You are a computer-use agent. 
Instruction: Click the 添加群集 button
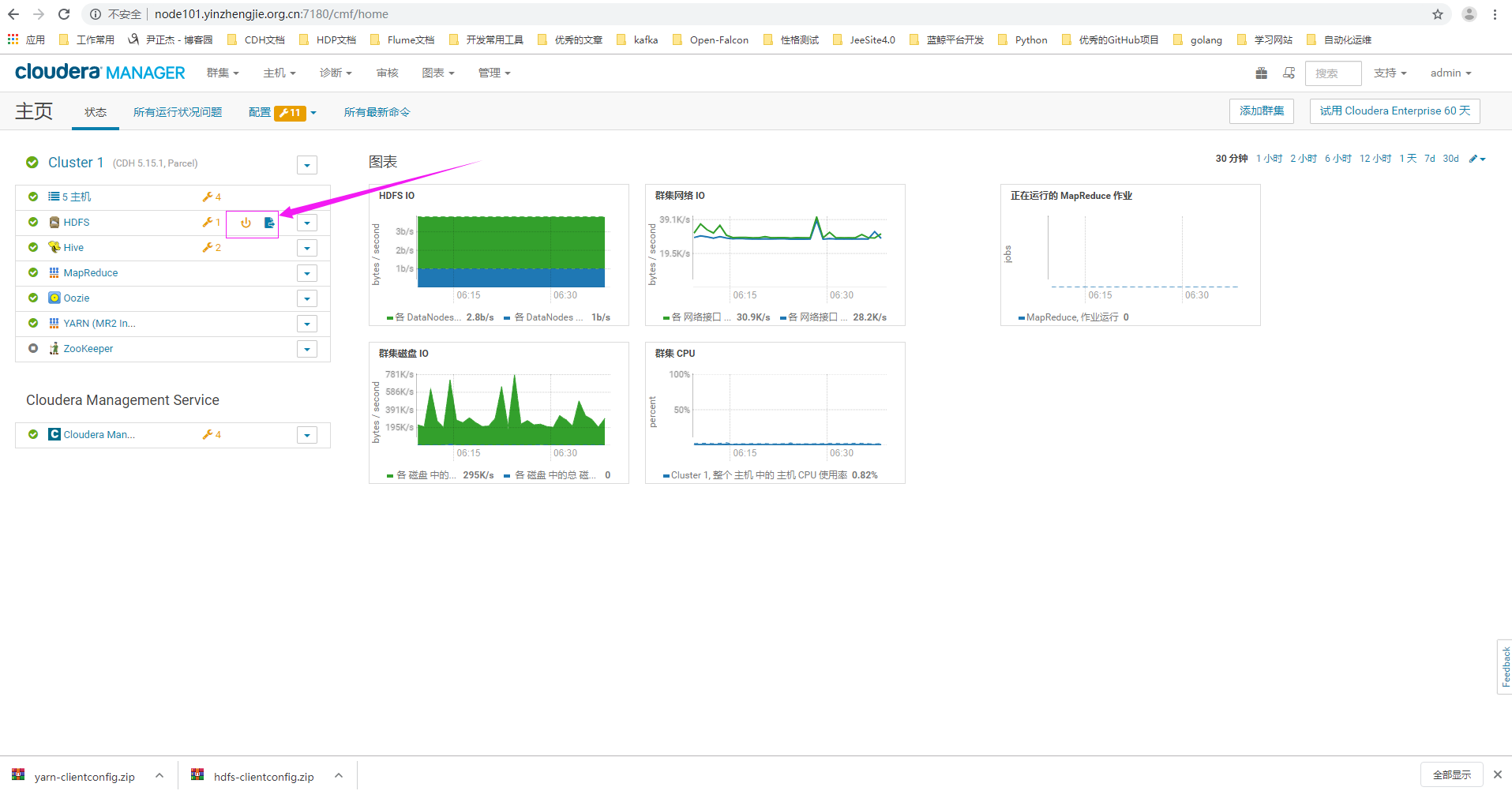point(1262,111)
